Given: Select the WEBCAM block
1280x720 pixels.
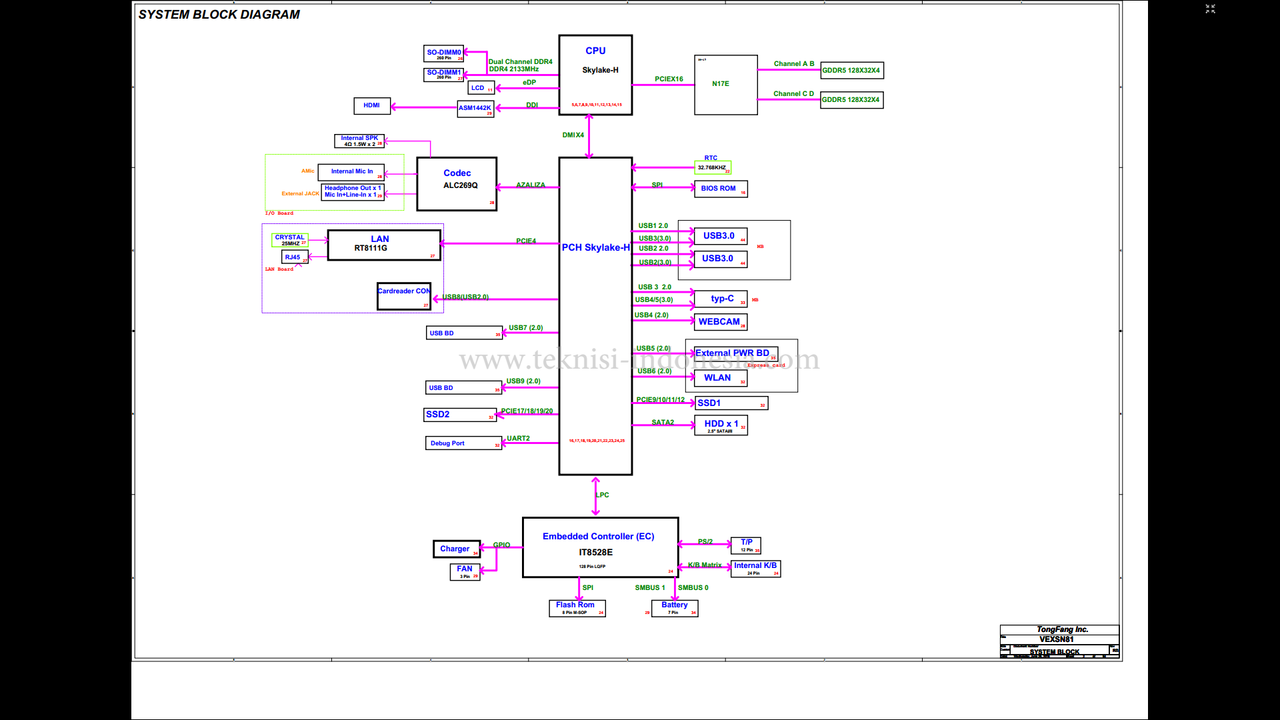Looking at the screenshot, I should click(721, 322).
